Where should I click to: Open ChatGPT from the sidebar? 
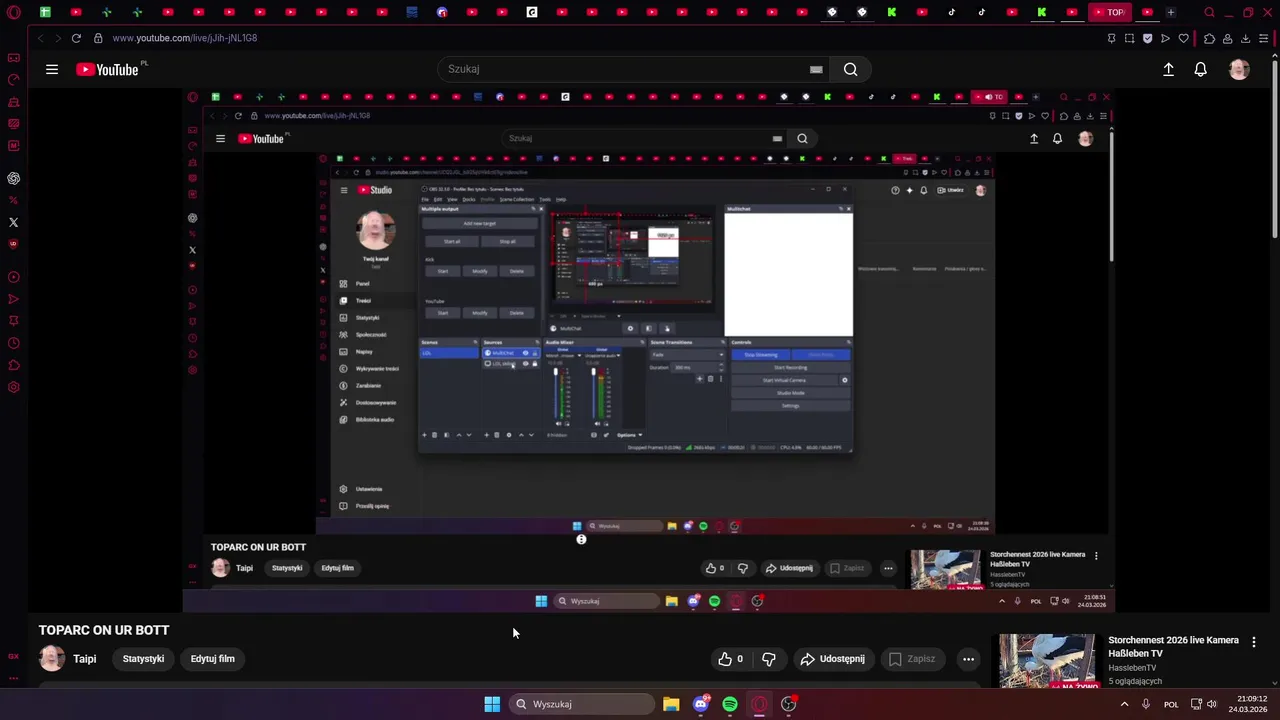(14, 179)
